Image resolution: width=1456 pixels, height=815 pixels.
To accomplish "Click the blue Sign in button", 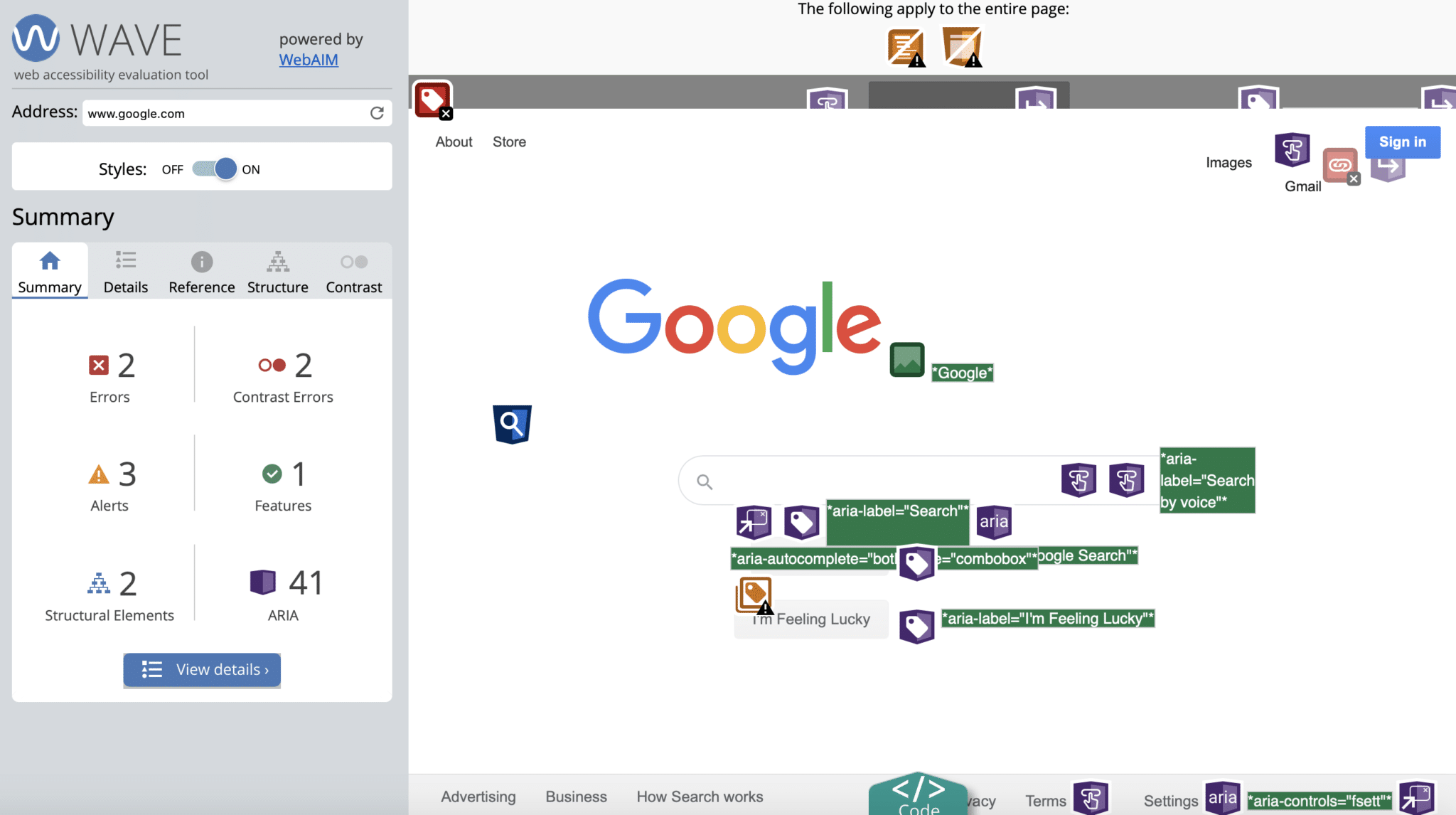I will 1402,142.
